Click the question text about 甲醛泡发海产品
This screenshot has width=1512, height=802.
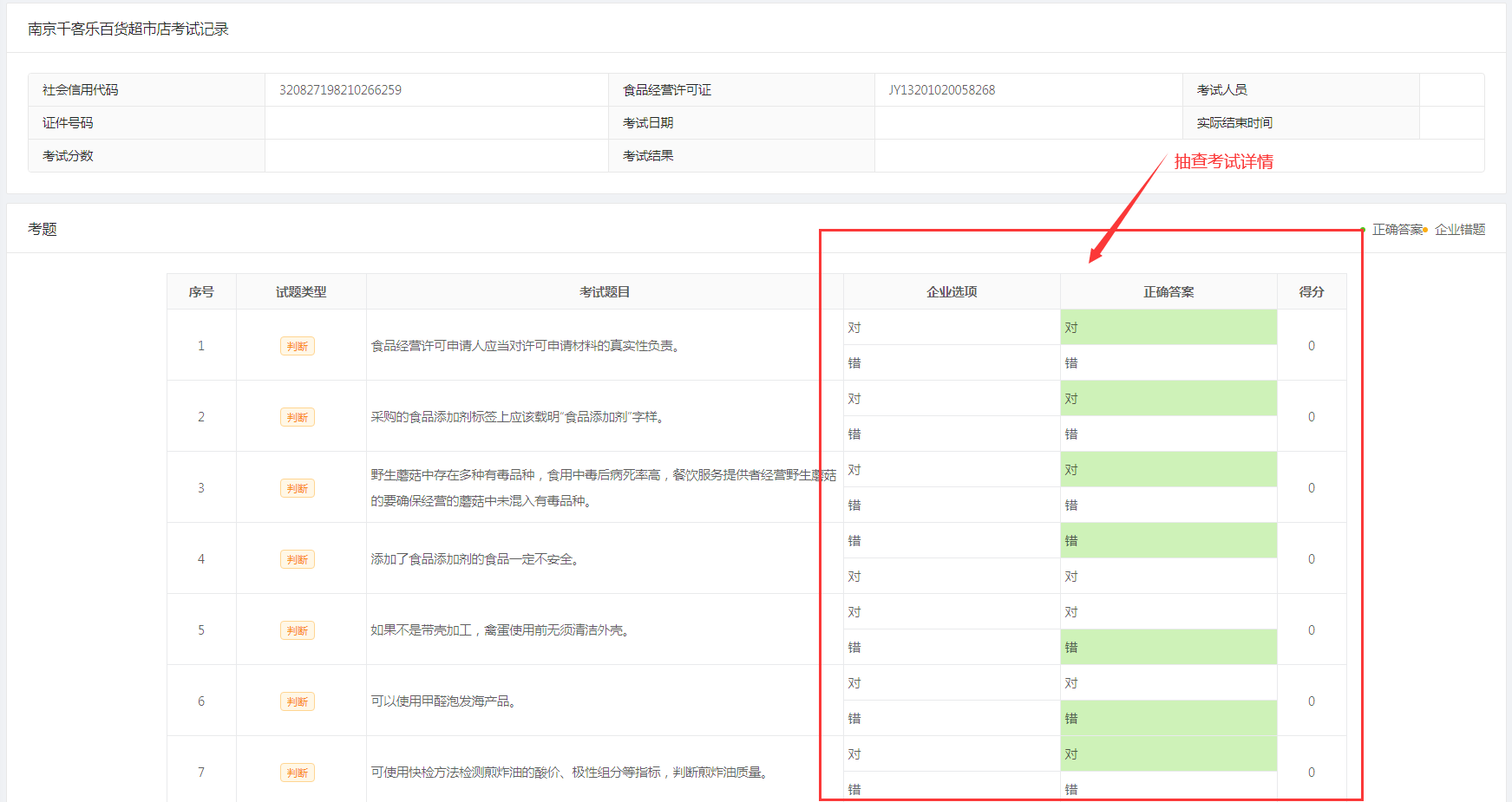click(x=446, y=701)
